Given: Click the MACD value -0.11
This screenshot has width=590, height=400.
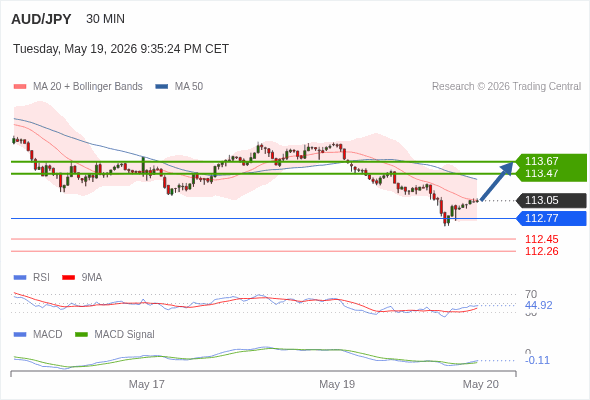Looking at the screenshot, I should (537, 360).
